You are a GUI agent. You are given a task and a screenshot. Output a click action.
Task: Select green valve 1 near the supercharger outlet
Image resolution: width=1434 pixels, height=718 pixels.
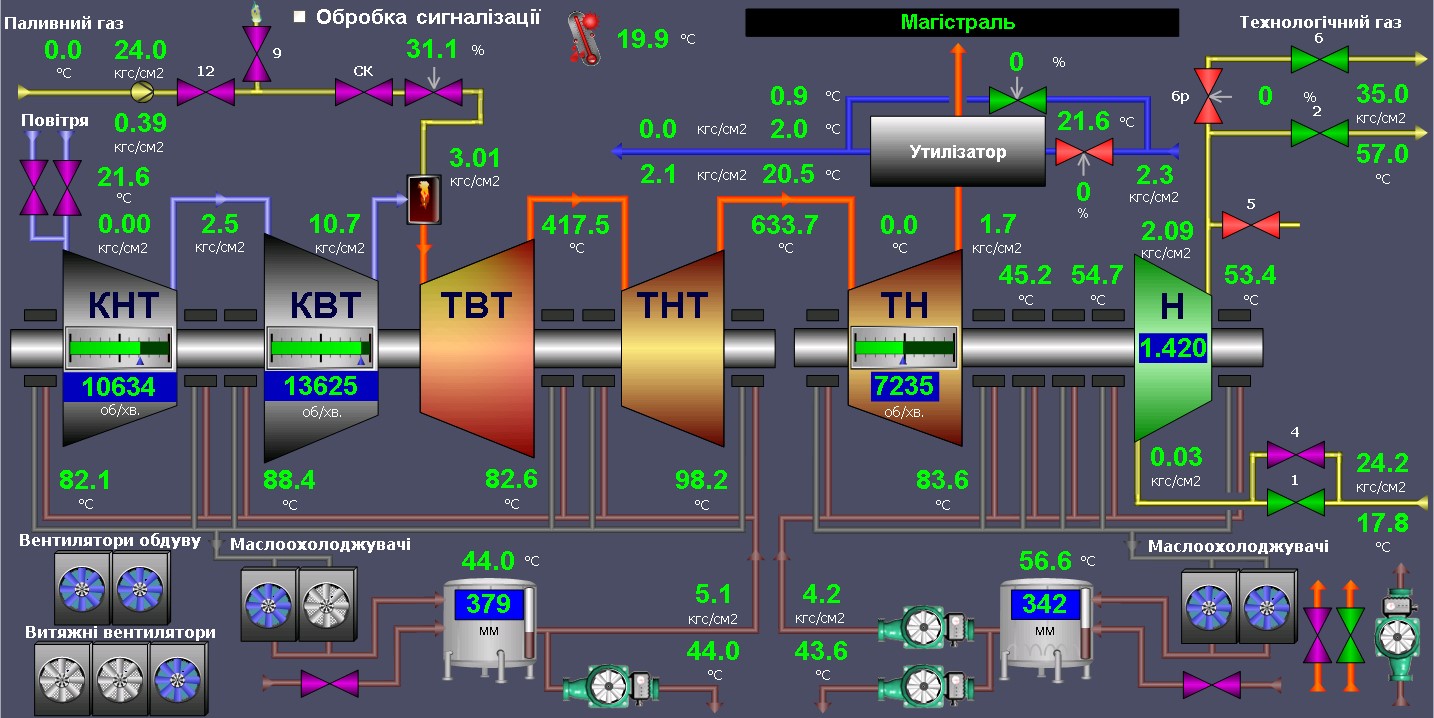(x=1295, y=501)
